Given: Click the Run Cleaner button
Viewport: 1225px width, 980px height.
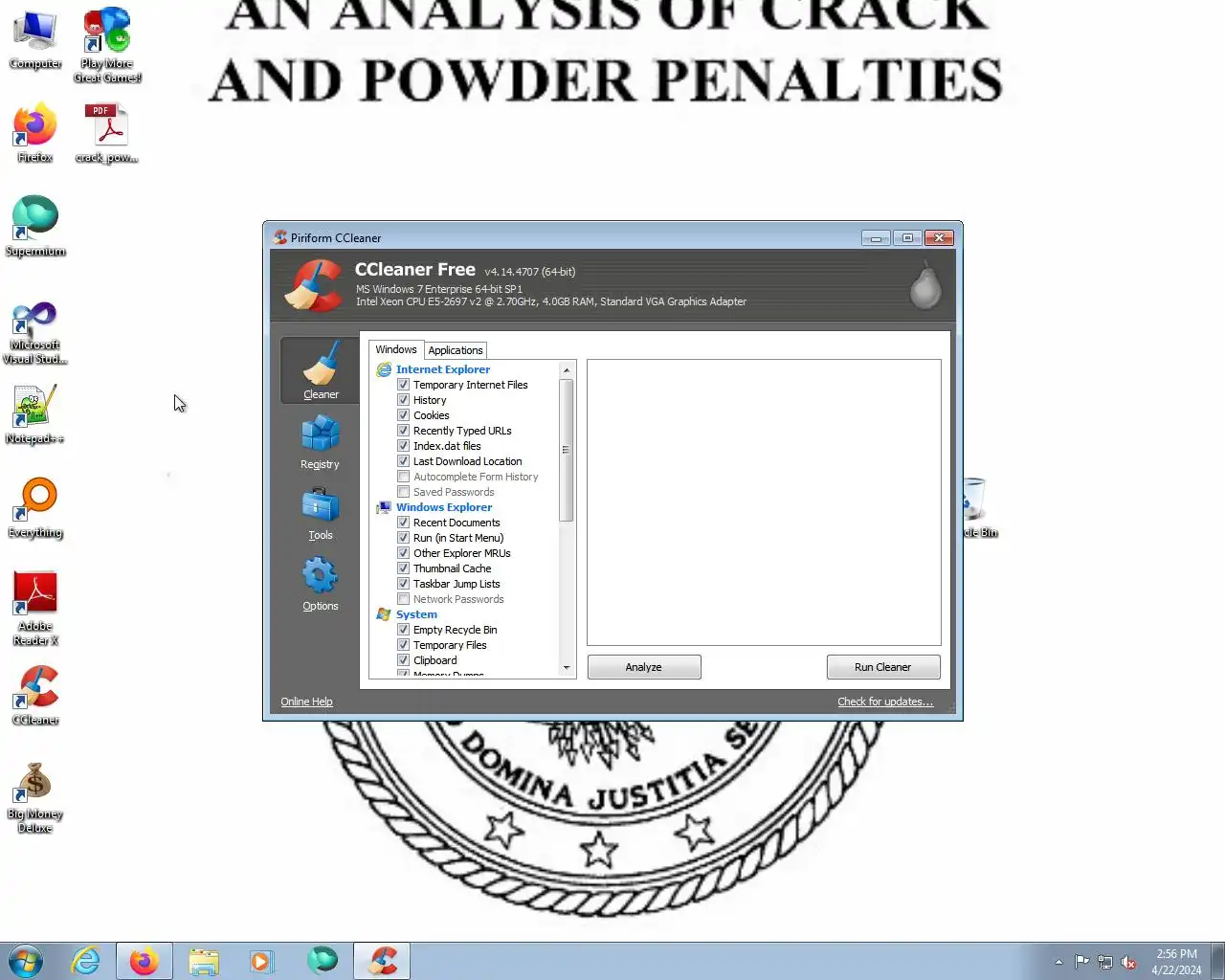Looking at the screenshot, I should (883, 667).
